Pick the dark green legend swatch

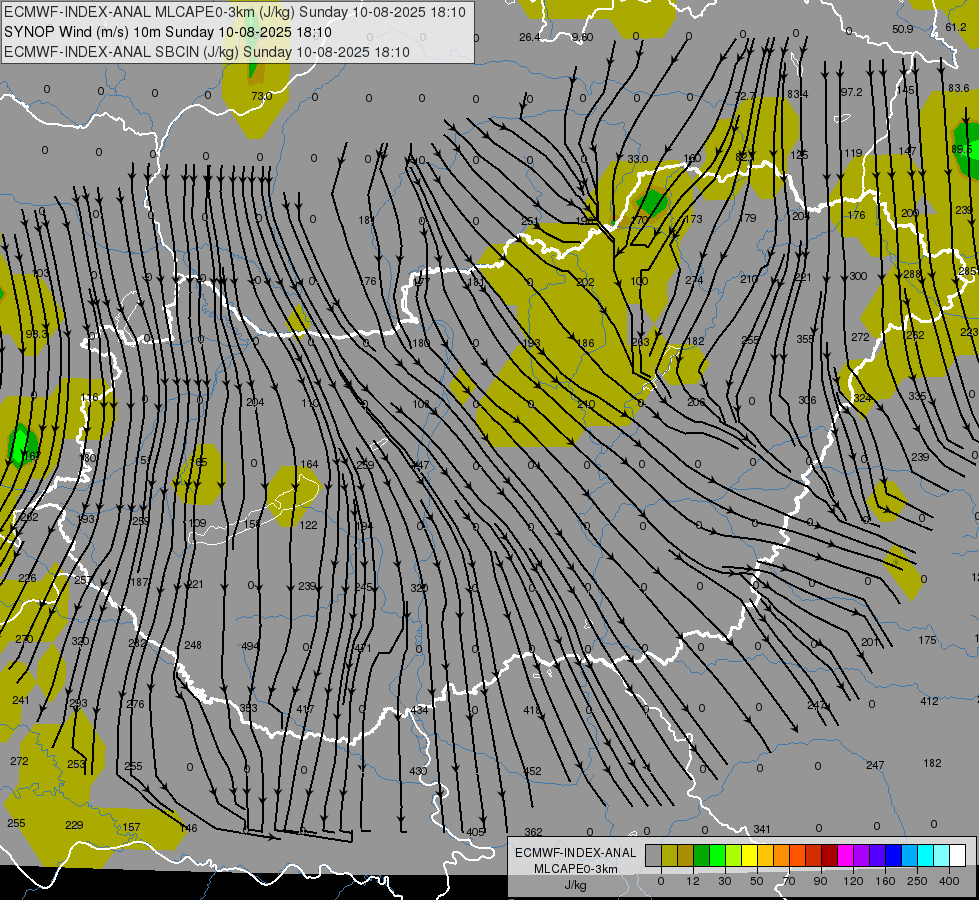tap(702, 856)
